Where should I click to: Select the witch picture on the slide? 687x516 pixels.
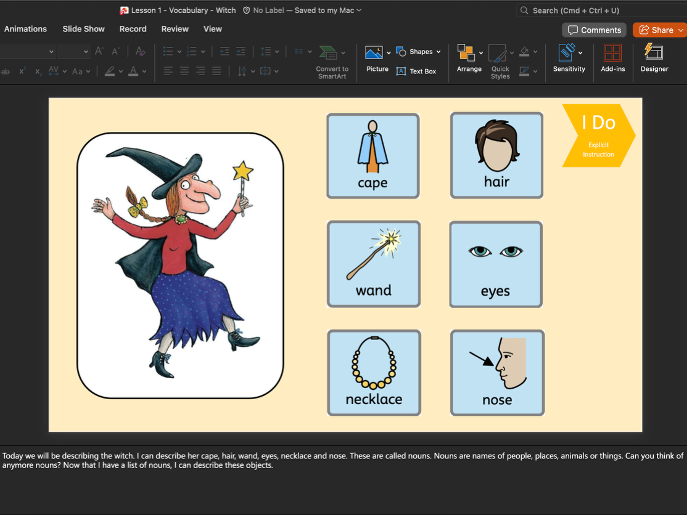click(180, 265)
